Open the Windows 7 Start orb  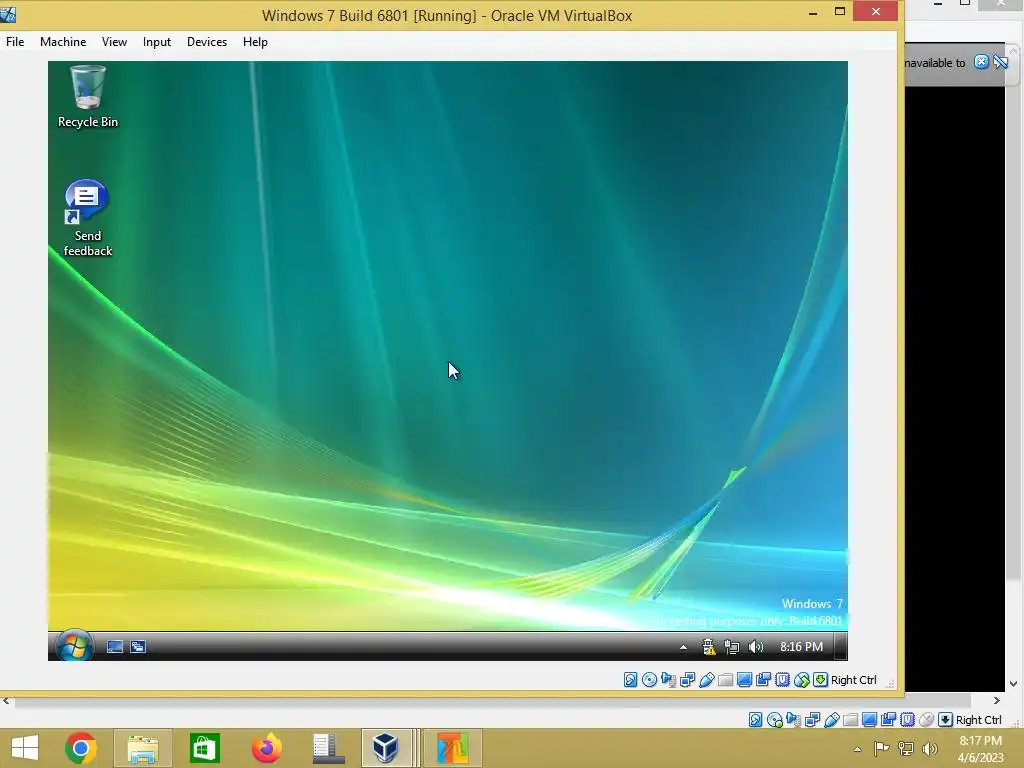pyautogui.click(x=74, y=646)
